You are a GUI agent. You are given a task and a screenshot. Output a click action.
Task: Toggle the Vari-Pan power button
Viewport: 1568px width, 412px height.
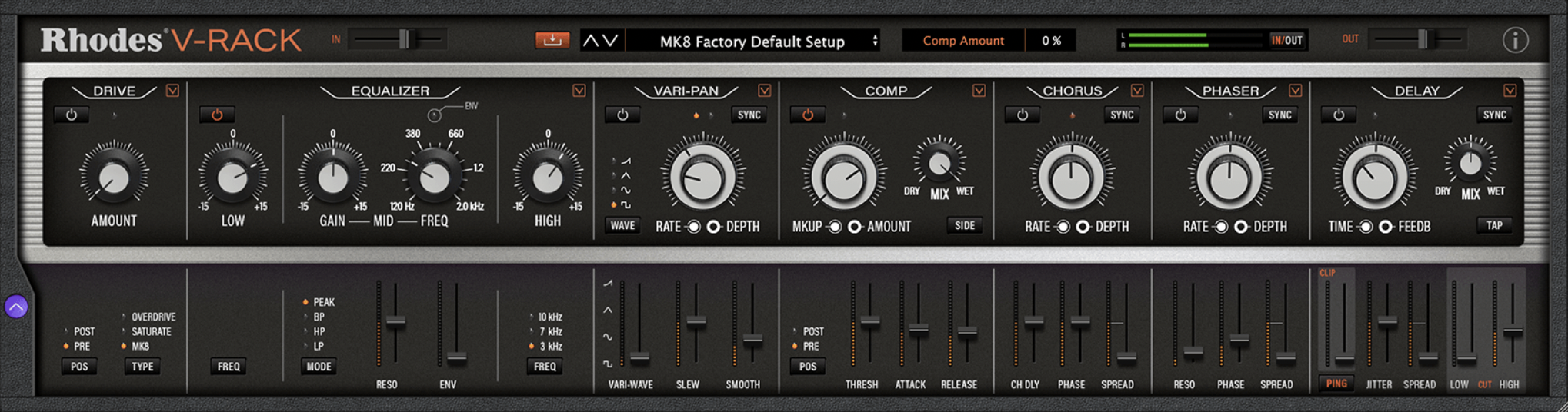[622, 115]
